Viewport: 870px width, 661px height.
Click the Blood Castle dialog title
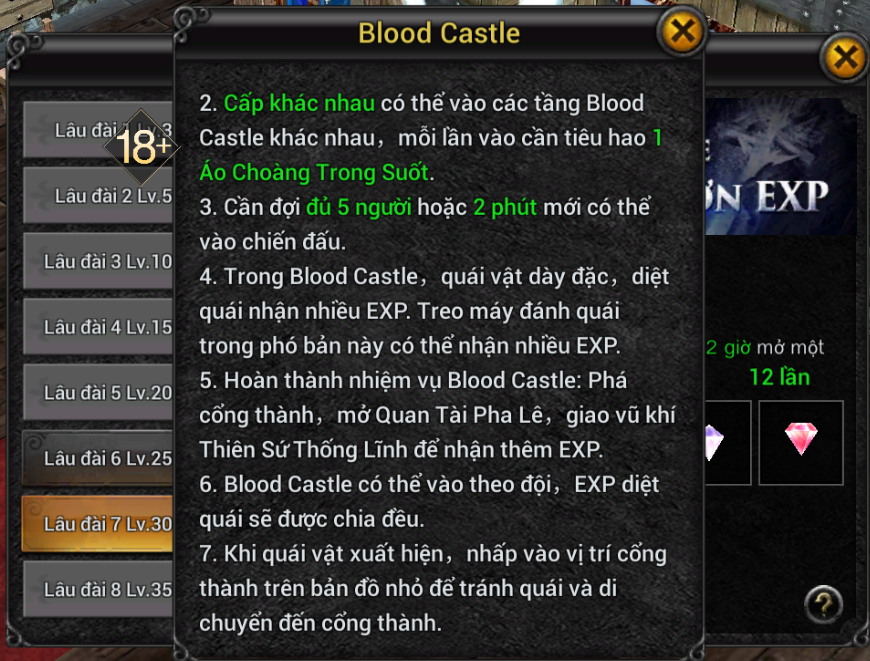[x=439, y=33]
